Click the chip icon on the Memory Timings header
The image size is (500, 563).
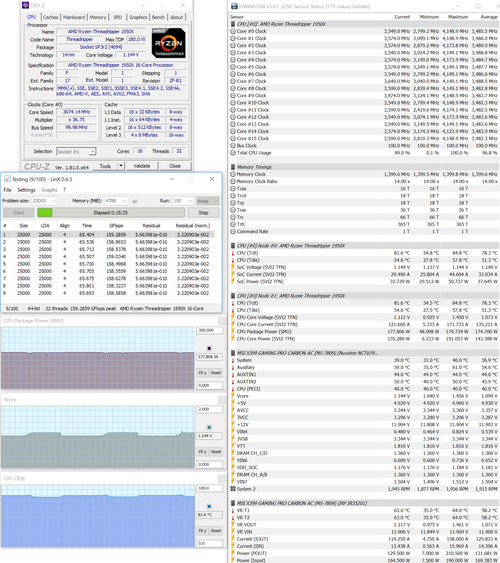(x=233, y=167)
